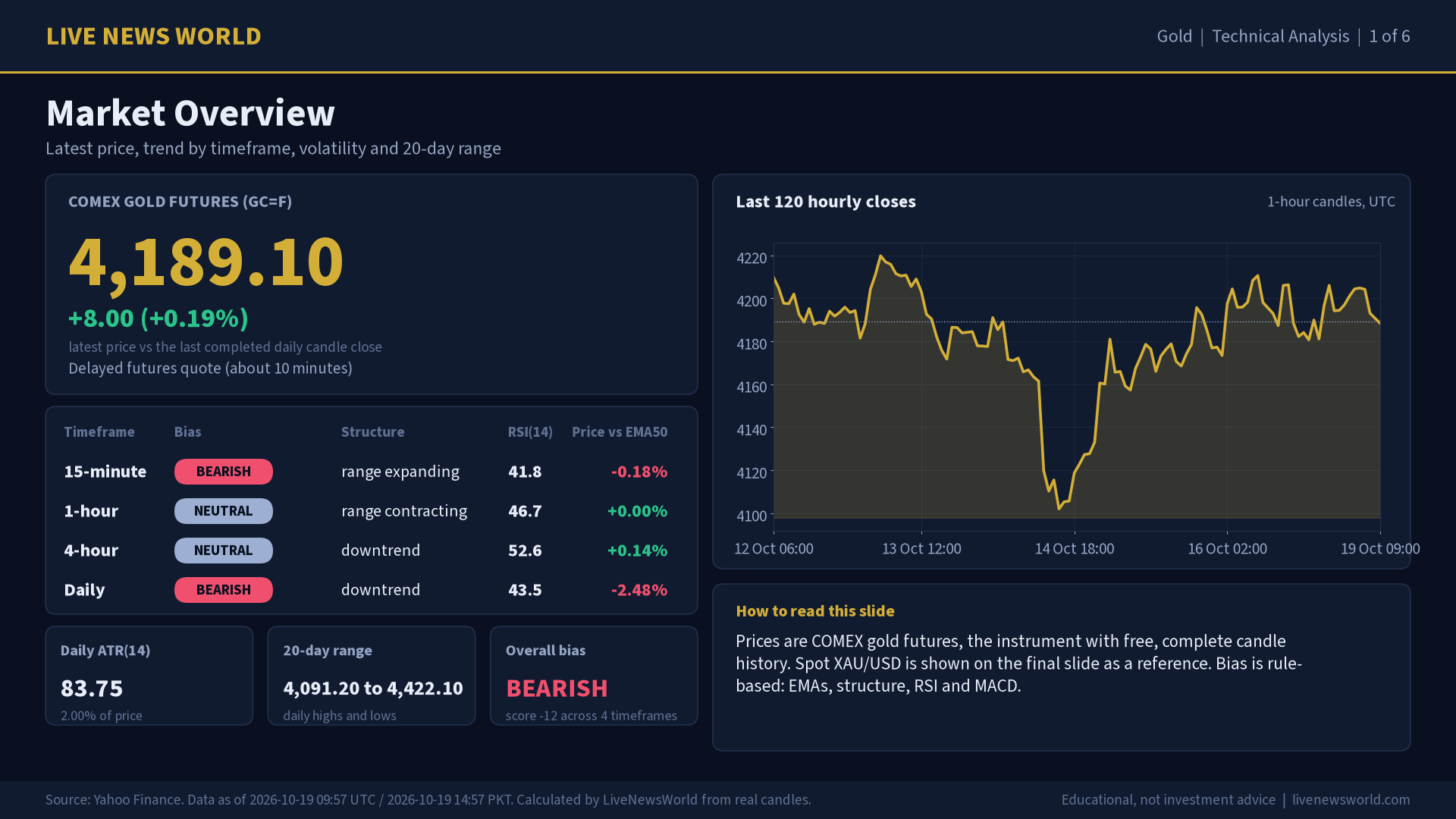
Task: Click 'COMEX GOLD FUTURES (GC=F)' label
Action: click(180, 202)
